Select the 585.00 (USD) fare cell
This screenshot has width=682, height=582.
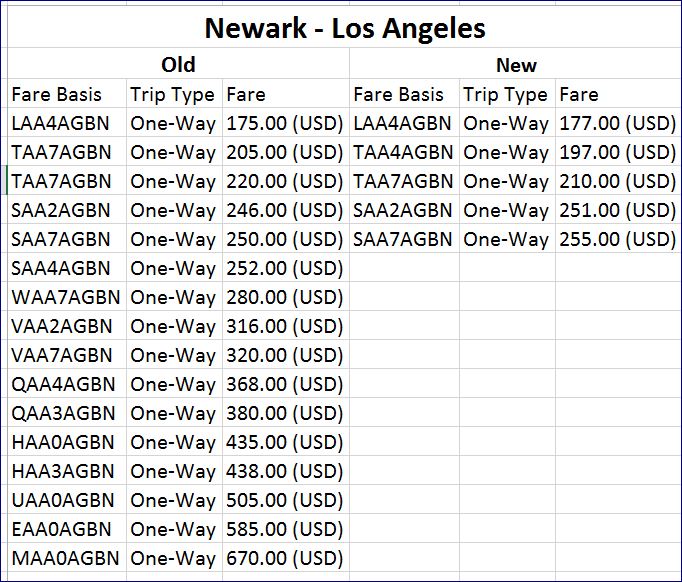point(285,530)
